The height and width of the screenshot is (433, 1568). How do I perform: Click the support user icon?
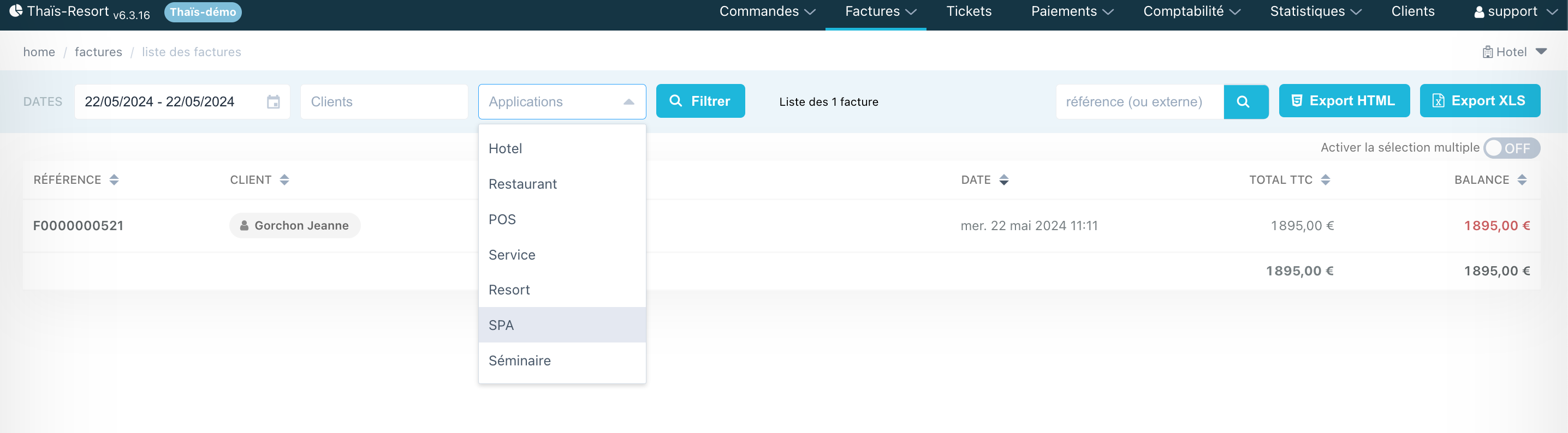click(1478, 12)
